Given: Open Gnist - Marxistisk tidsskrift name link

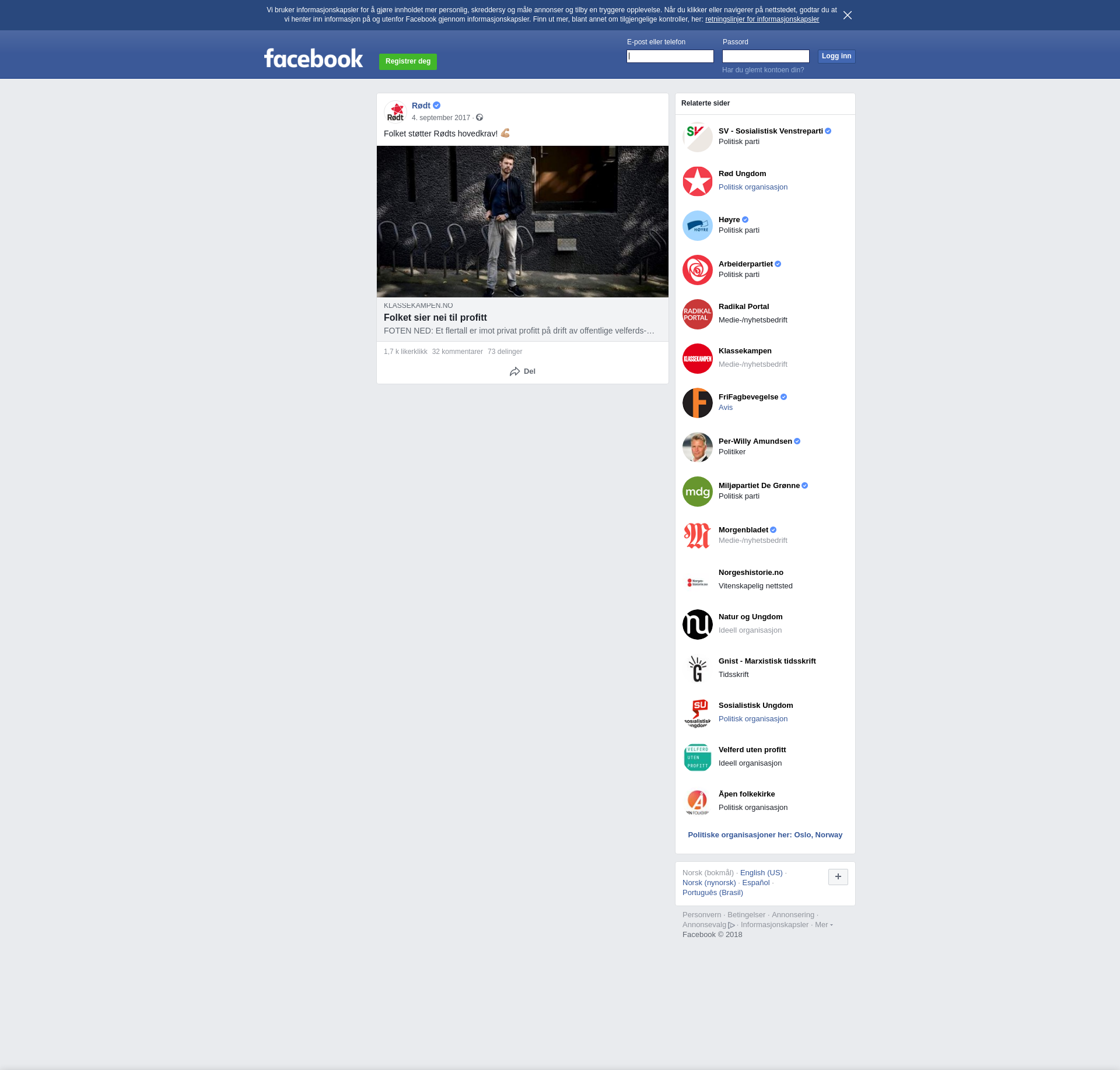Looking at the screenshot, I should (767, 661).
